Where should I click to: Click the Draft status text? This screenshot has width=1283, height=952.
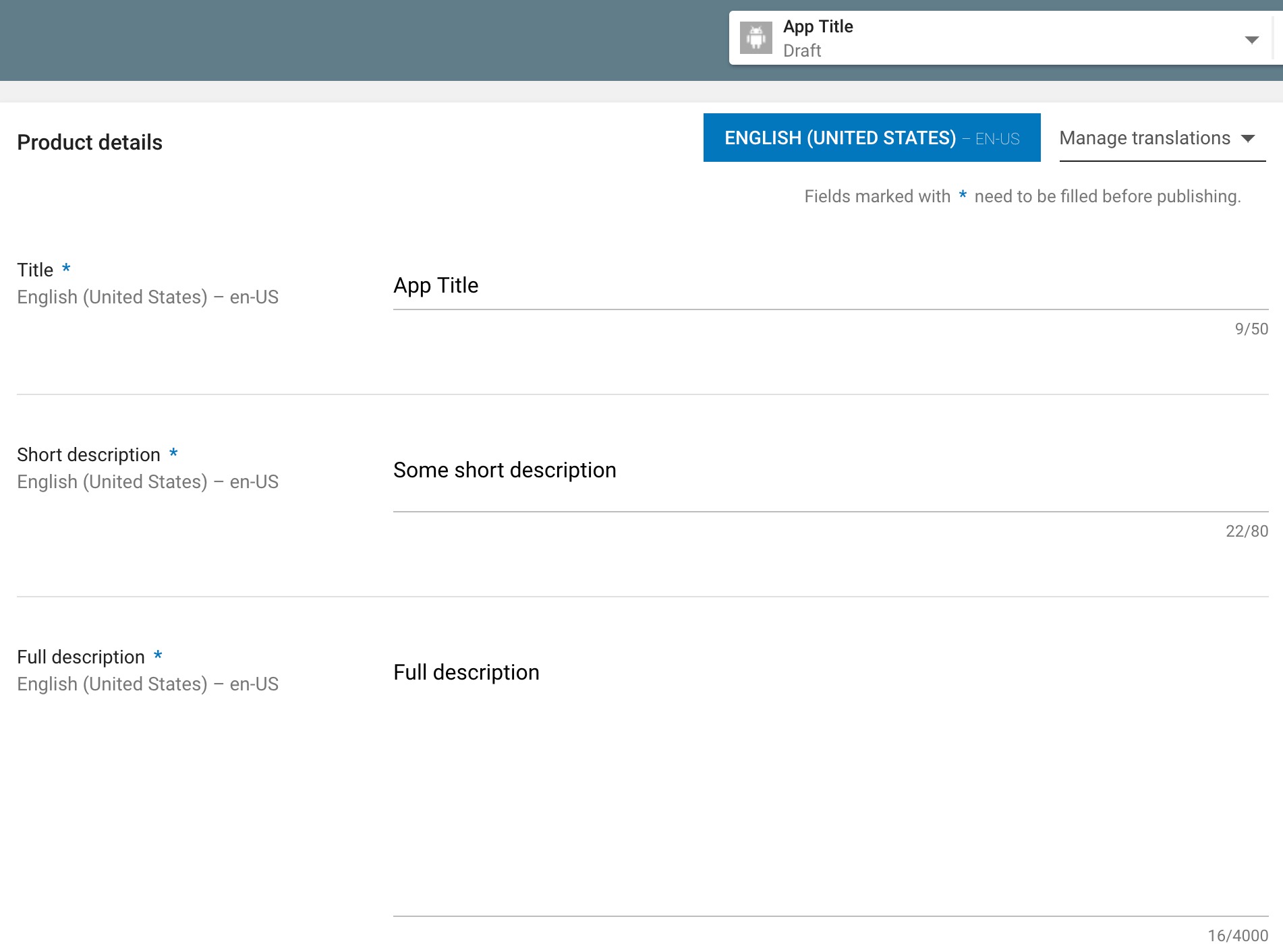click(x=802, y=51)
